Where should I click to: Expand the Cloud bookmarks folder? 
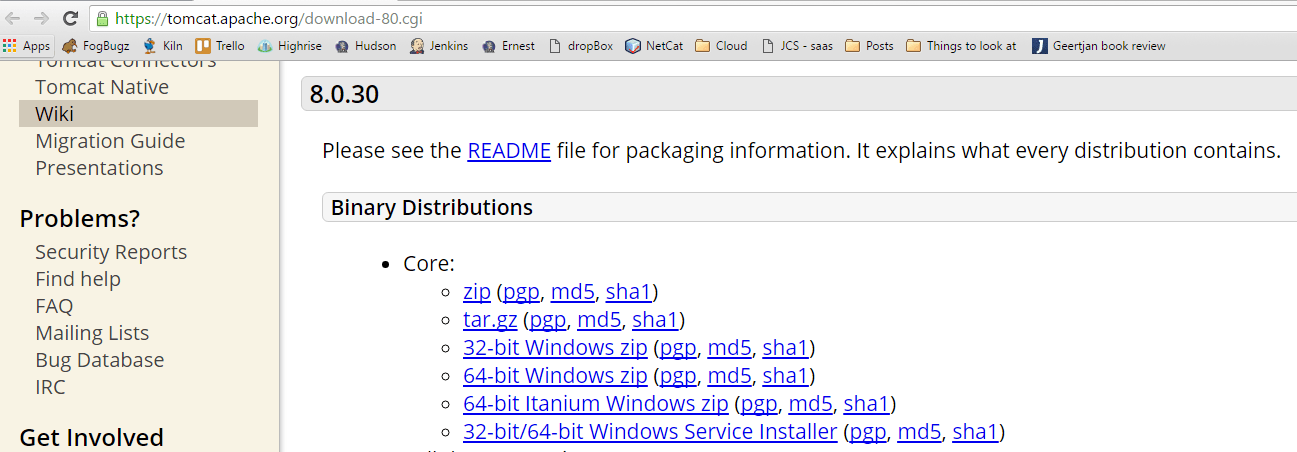721,46
